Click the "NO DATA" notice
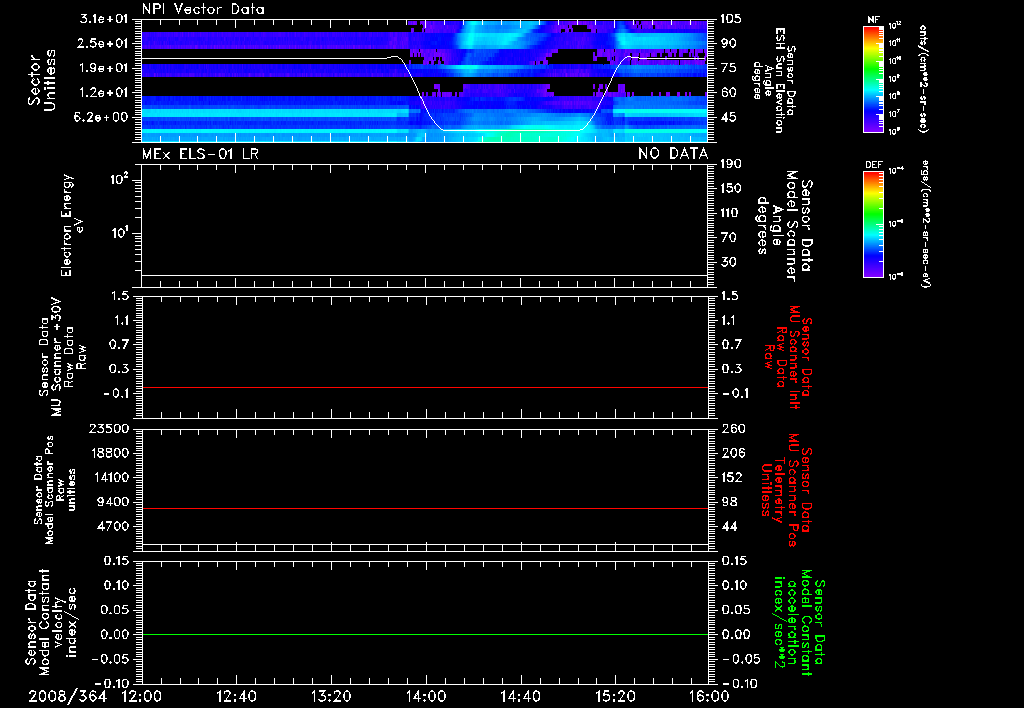Viewport: 1024px width, 708px height. pyautogui.click(x=673, y=154)
